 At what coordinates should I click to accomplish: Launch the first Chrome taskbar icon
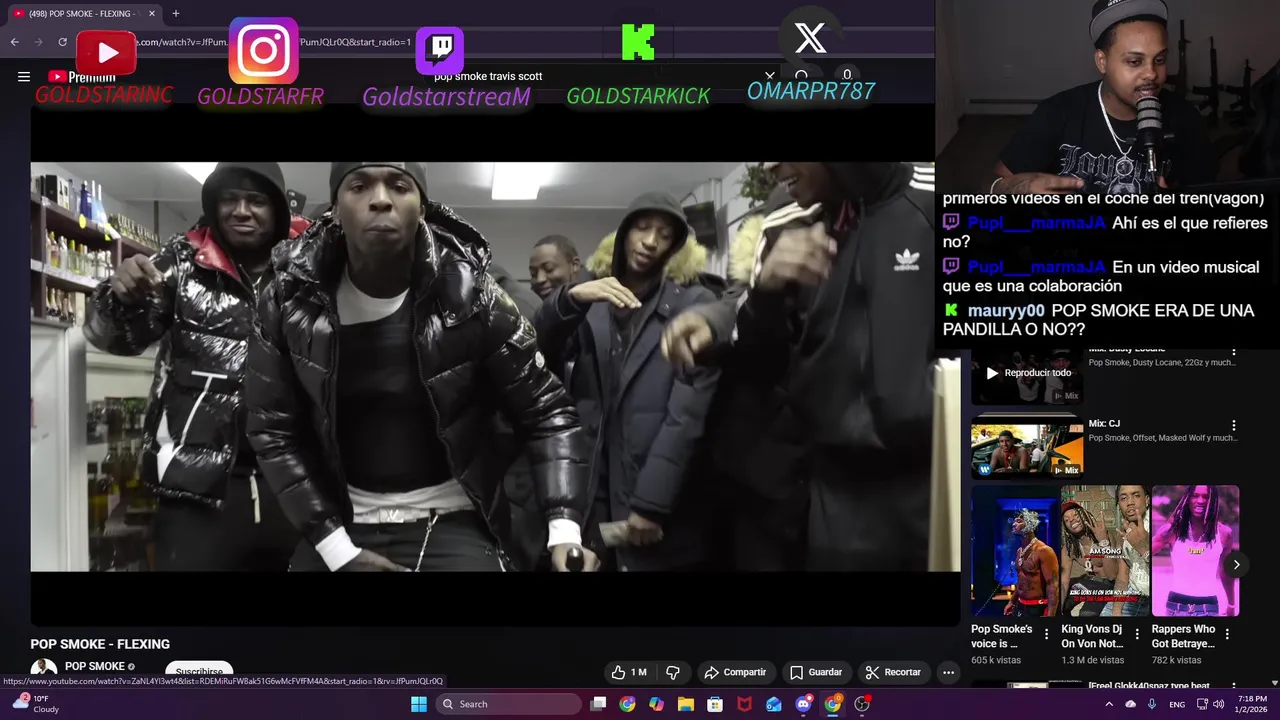627,704
